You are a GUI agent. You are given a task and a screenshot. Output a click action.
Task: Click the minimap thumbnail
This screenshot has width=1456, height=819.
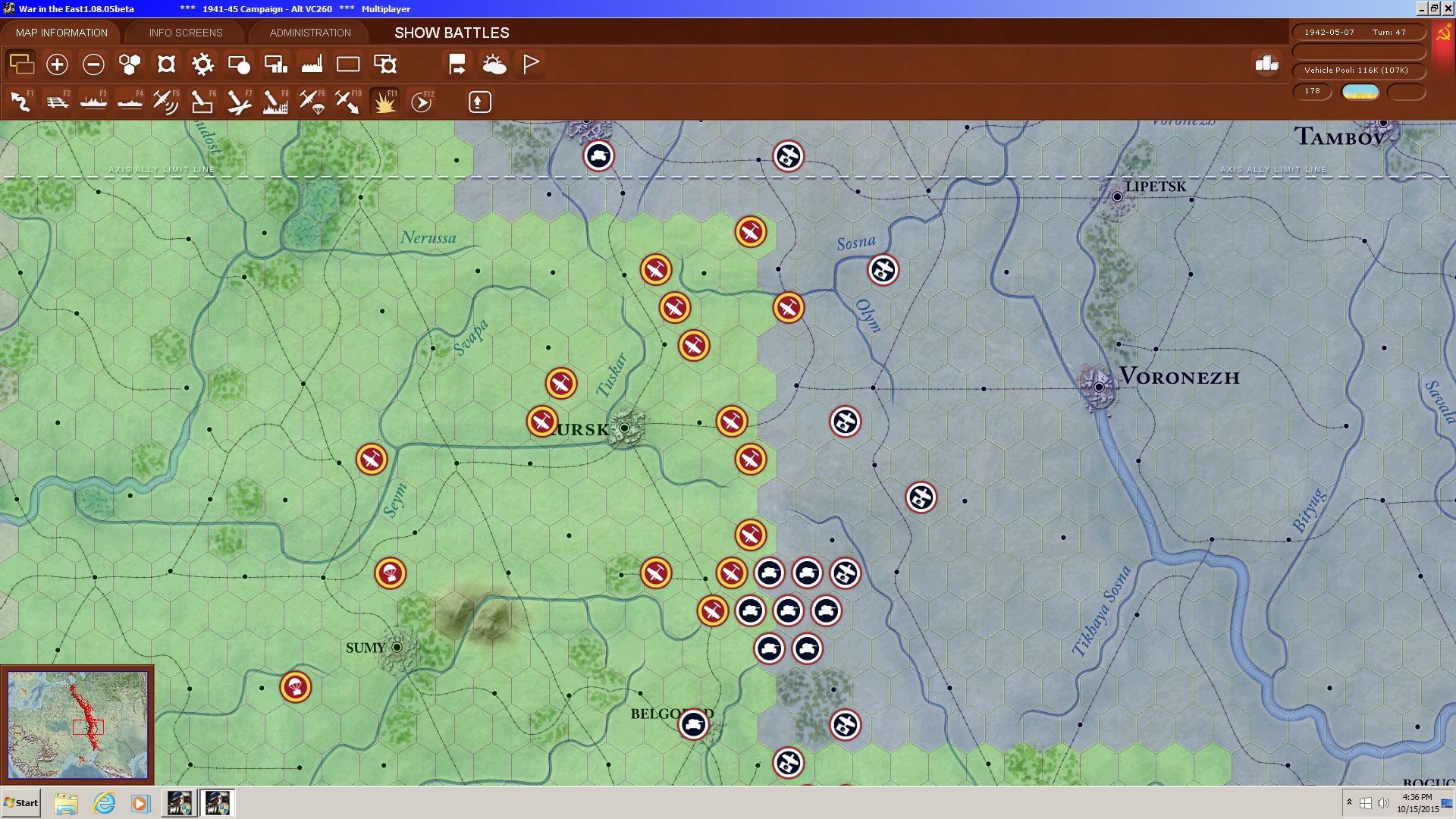pos(77,725)
